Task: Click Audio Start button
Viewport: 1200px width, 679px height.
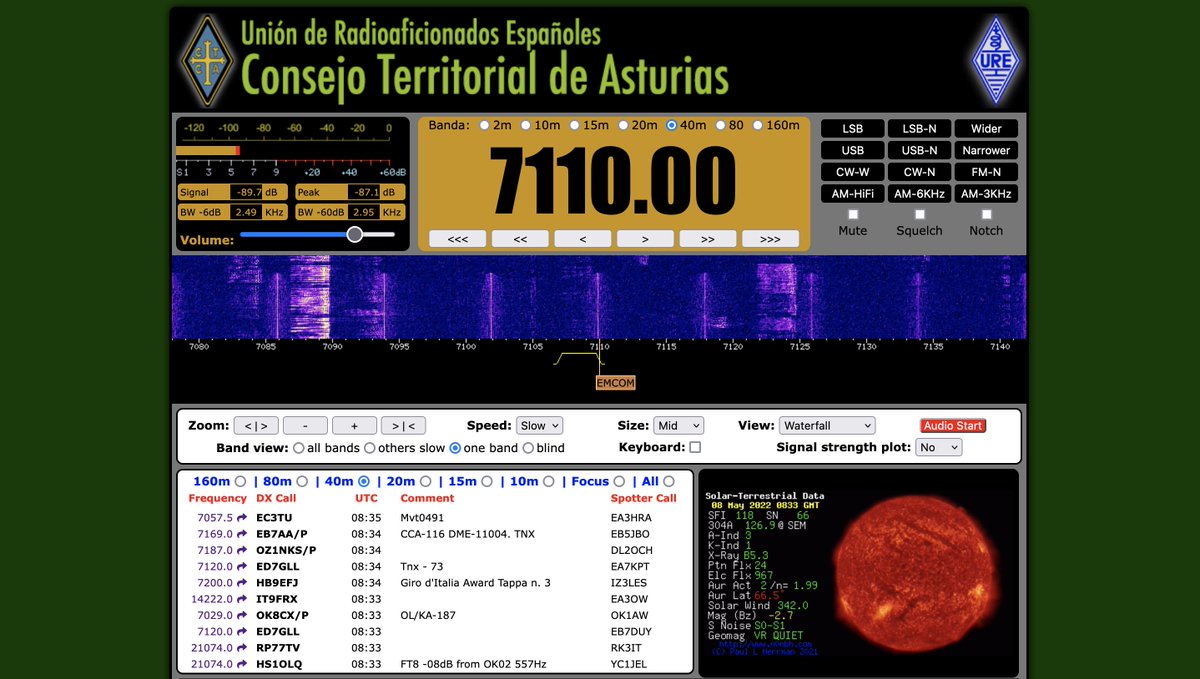Action: 953,425
